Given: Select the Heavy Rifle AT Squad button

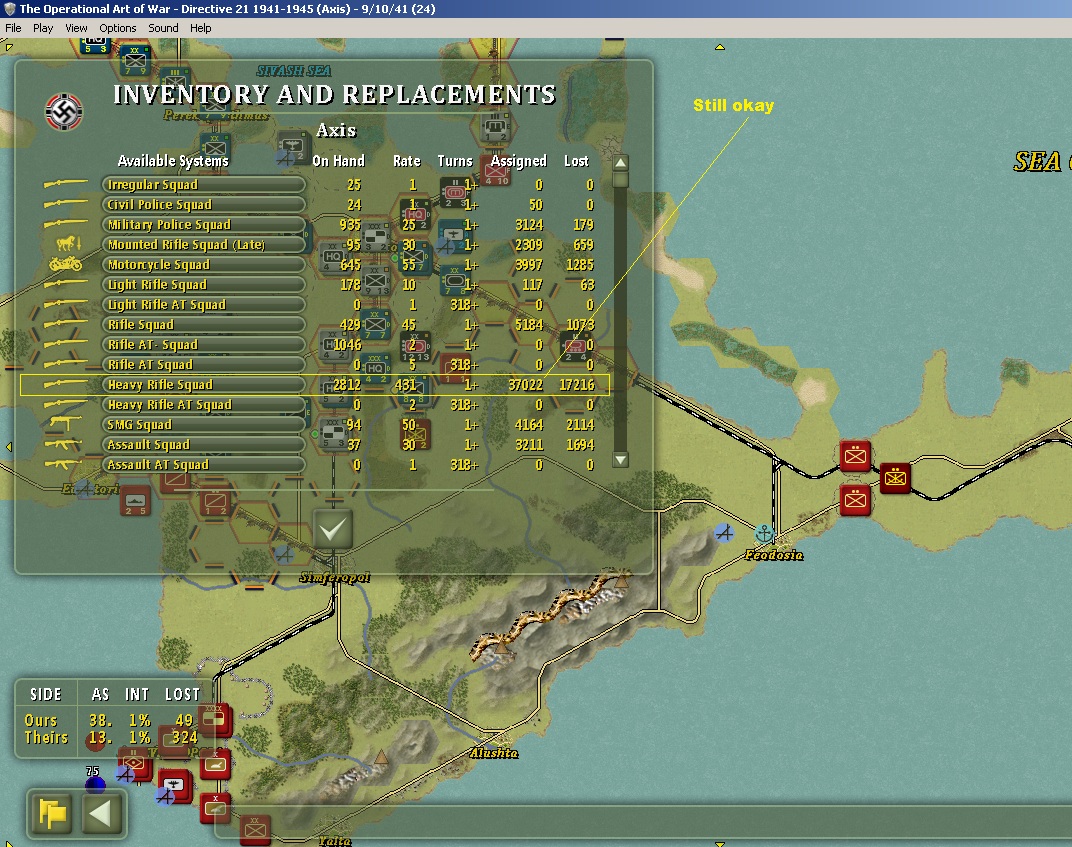Looking at the screenshot, I should pos(204,405).
